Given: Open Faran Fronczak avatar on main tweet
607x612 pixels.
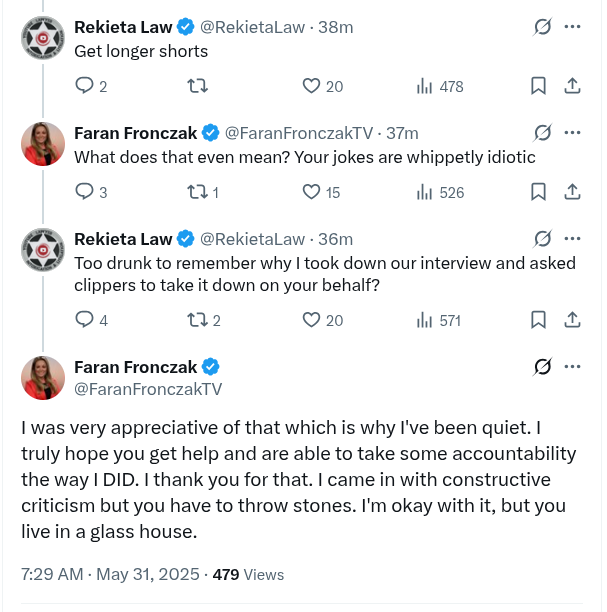Looking at the screenshot, I should [x=43, y=378].
